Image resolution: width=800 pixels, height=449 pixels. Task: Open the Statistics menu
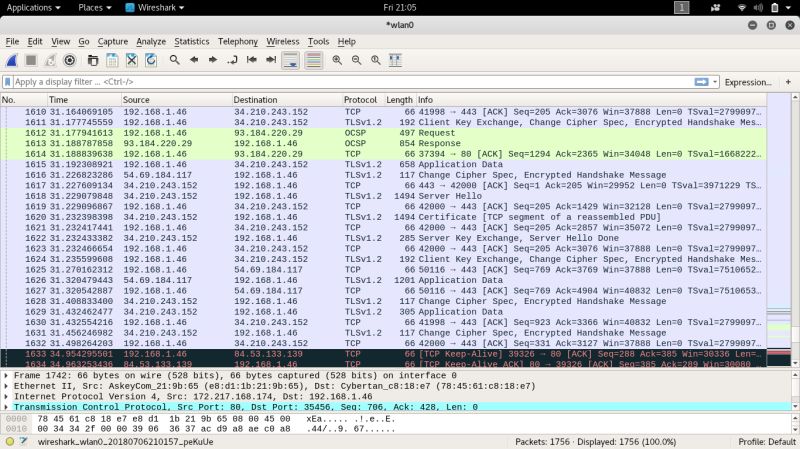tap(191, 41)
